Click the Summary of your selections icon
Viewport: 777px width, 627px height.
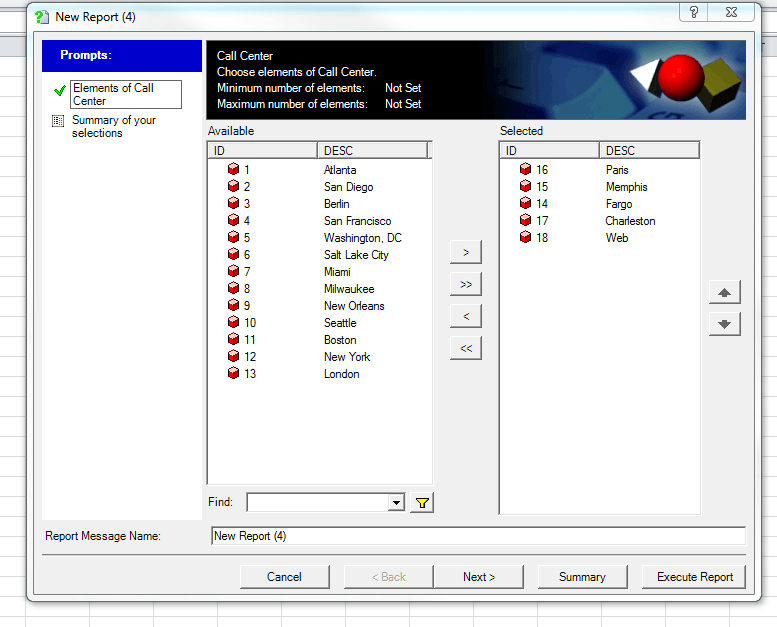(59, 121)
